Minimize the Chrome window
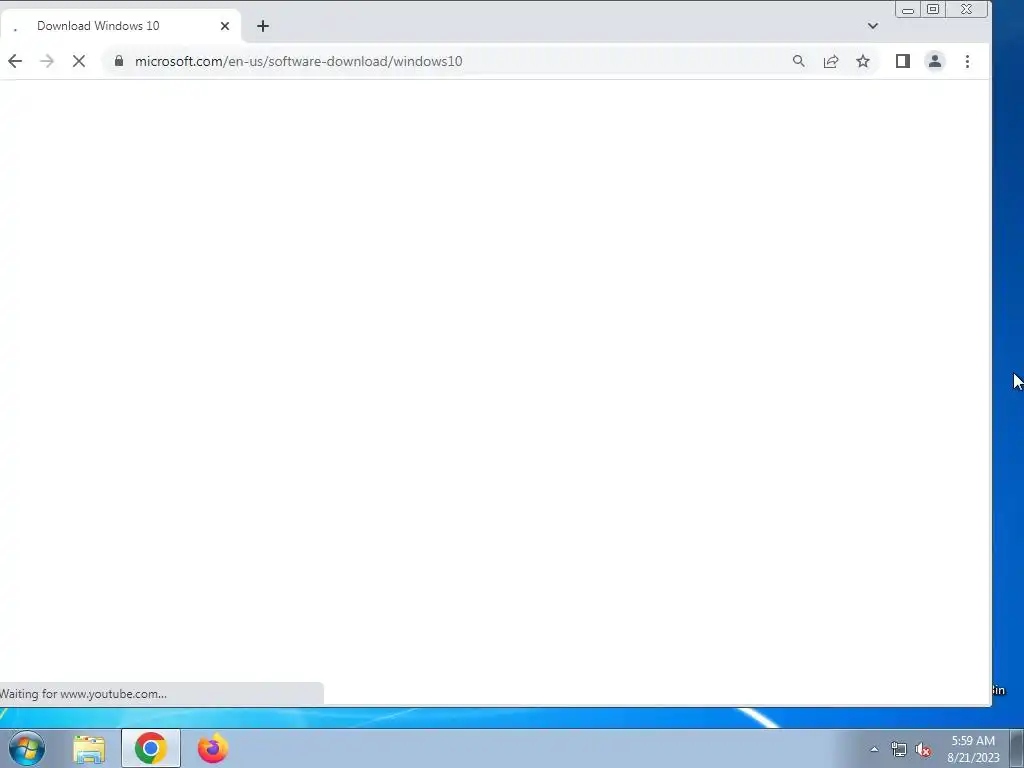 pyautogui.click(x=908, y=9)
